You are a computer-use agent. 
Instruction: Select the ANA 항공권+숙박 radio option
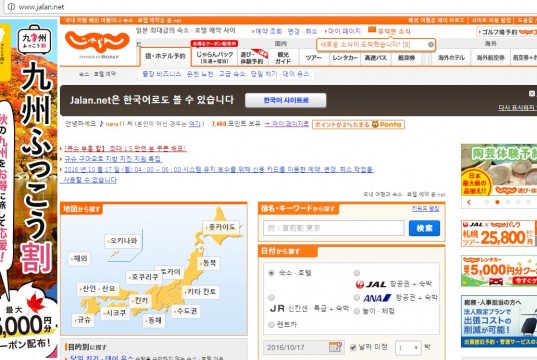pos(357,297)
